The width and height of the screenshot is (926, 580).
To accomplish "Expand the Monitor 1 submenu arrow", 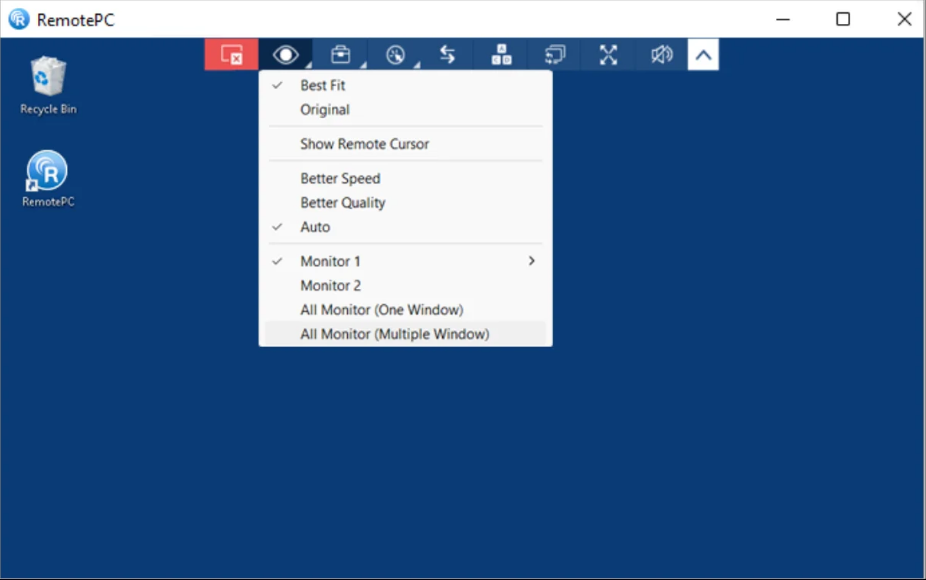I will click(531, 261).
